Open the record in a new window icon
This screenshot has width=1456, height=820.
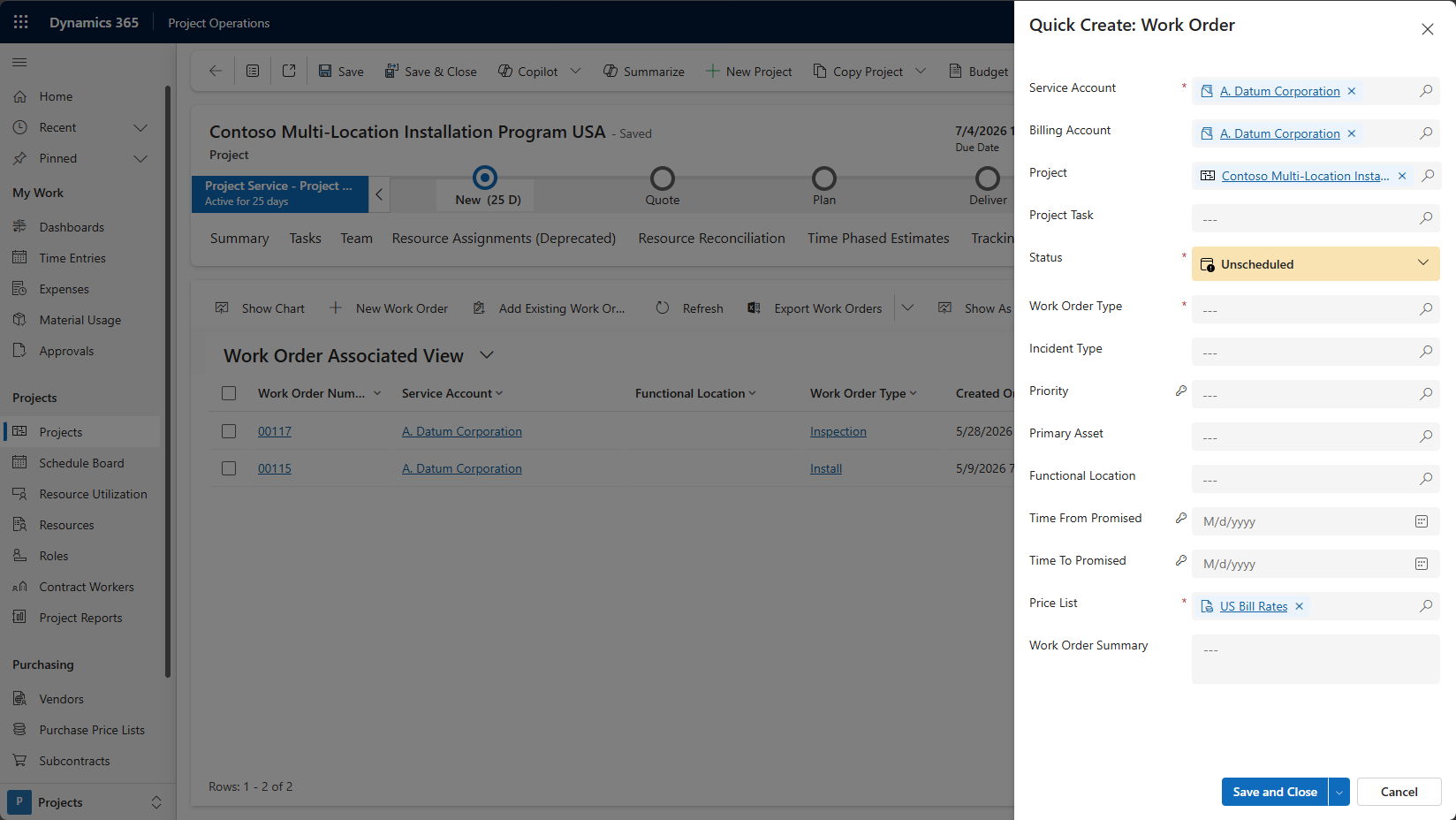coord(289,71)
